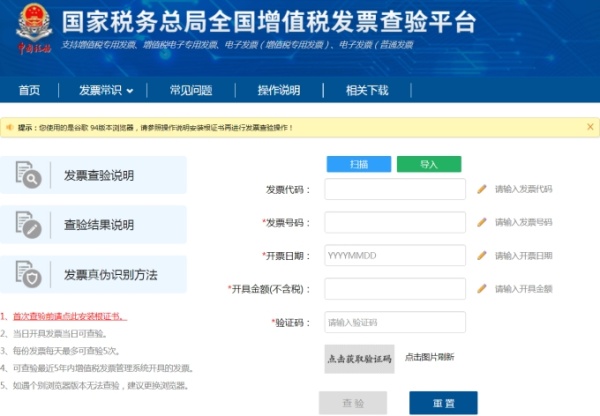Click the note suggesting 建议更换浏览器

pos(101,385)
